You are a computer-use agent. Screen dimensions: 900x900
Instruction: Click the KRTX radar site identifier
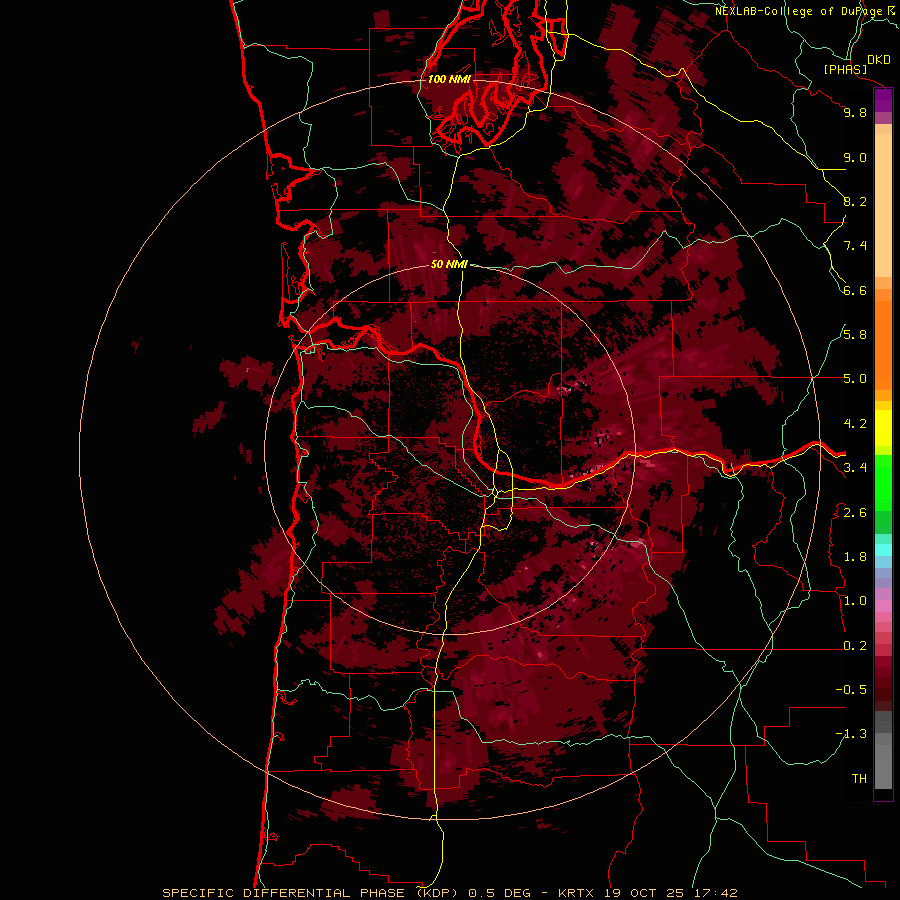tap(576, 893)
